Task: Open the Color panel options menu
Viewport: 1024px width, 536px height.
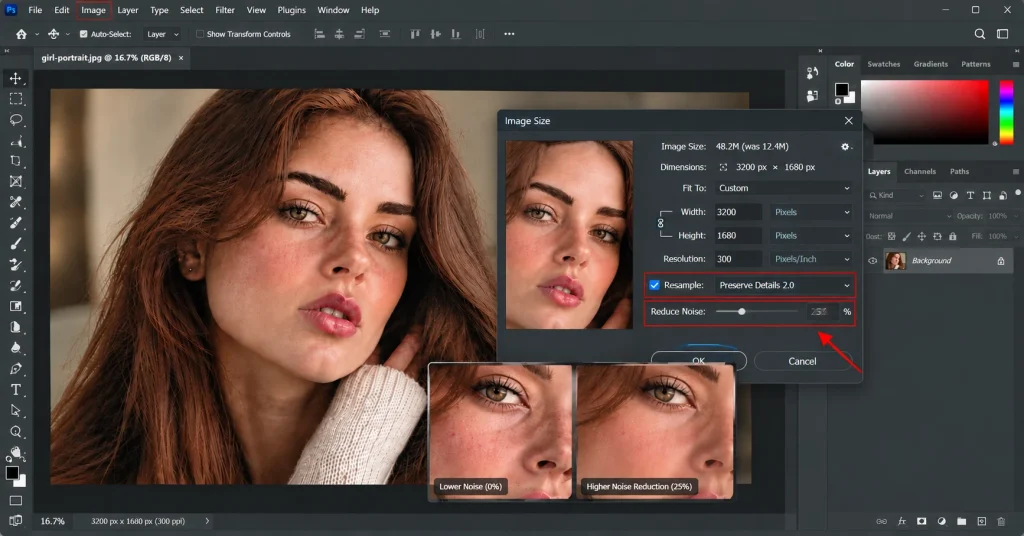Action: point(1016,64)
